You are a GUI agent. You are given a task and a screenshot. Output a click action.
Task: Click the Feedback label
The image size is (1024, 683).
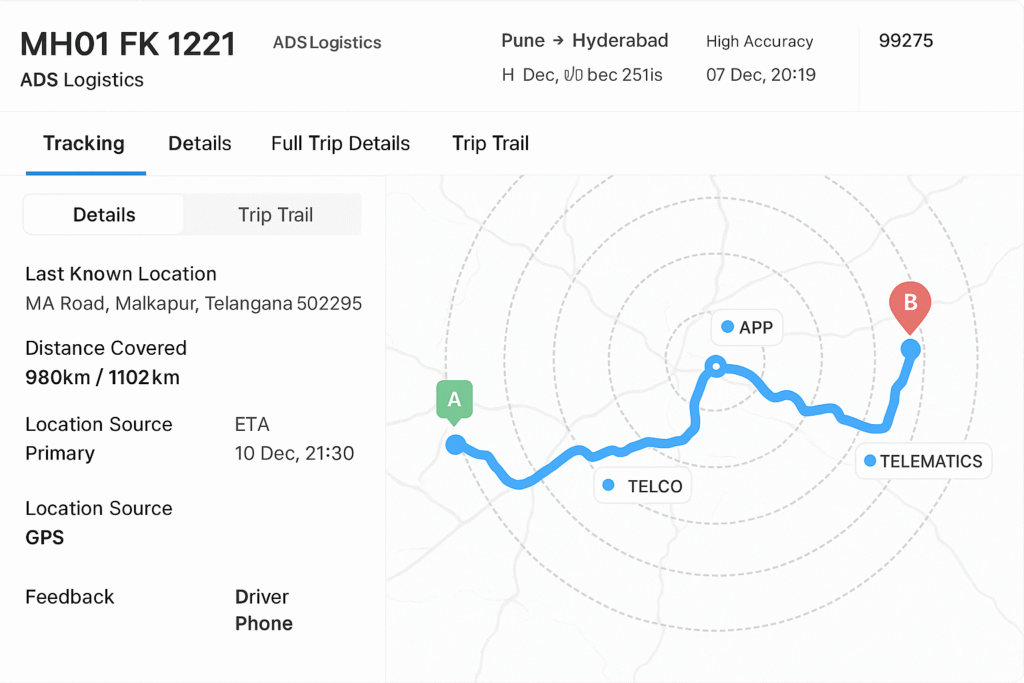coord(70,597)
